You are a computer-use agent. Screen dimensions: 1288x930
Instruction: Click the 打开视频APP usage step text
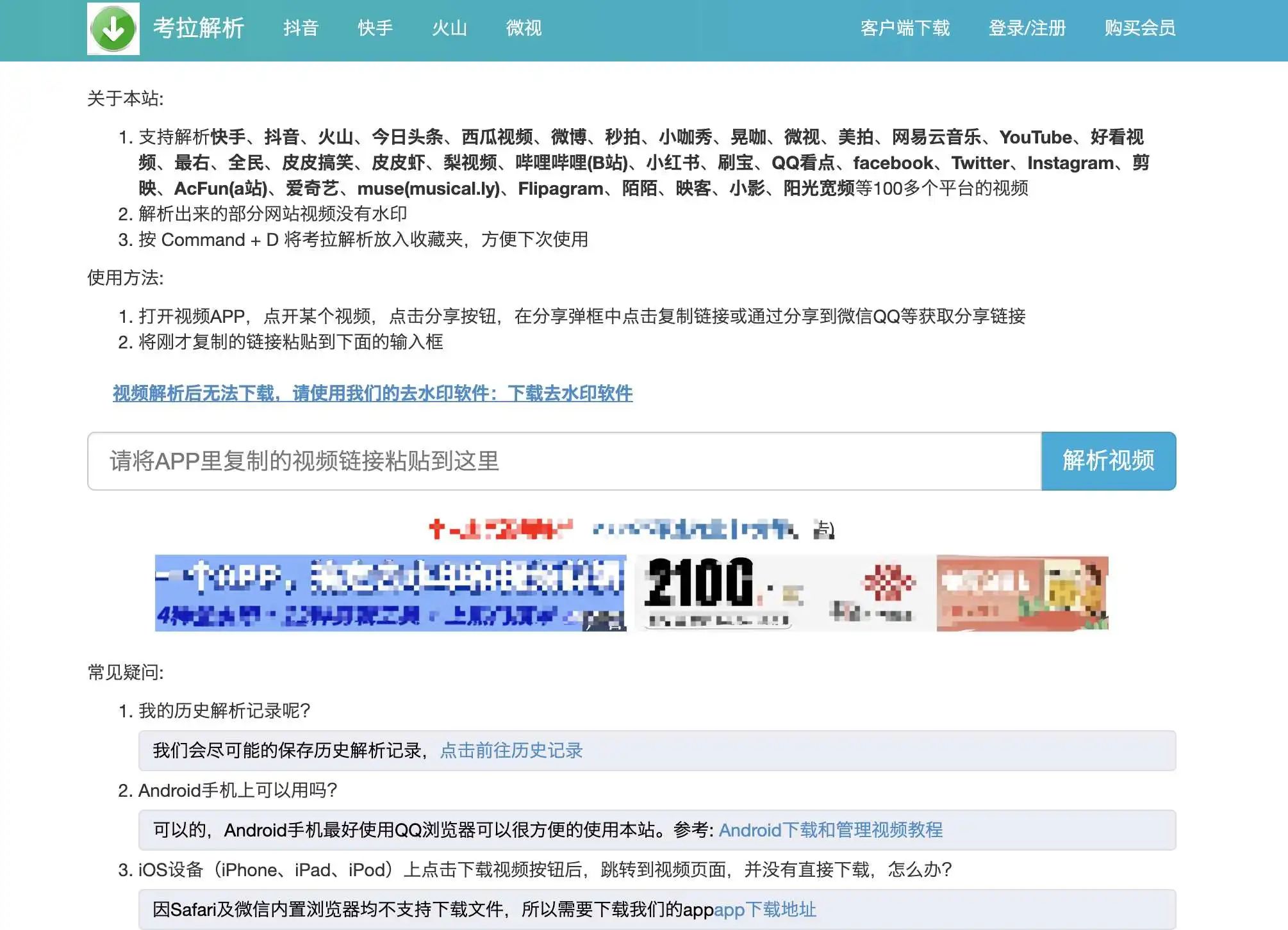pyautogui.click(x=582, y=316)
